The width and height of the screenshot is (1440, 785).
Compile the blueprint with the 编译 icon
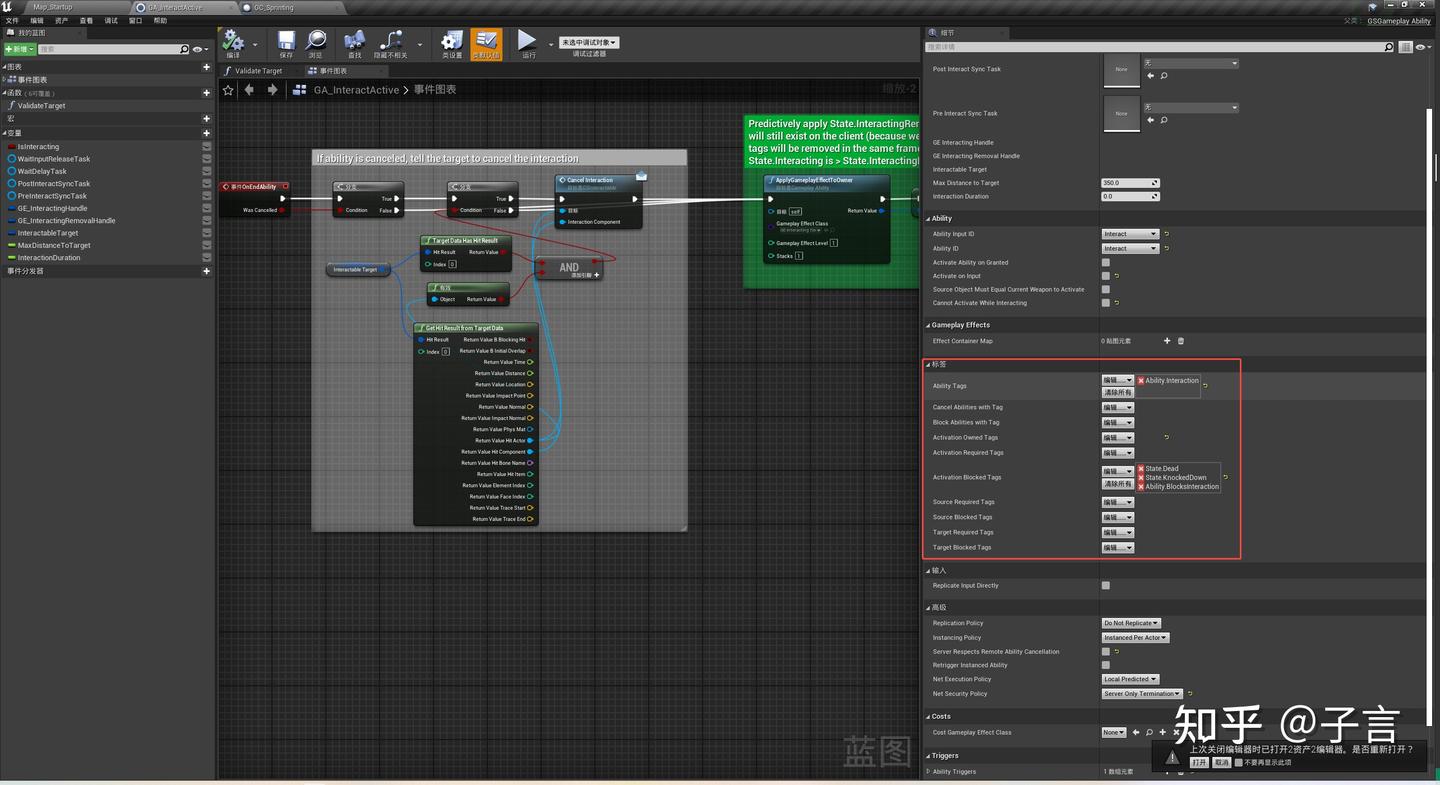pos(235,42)
